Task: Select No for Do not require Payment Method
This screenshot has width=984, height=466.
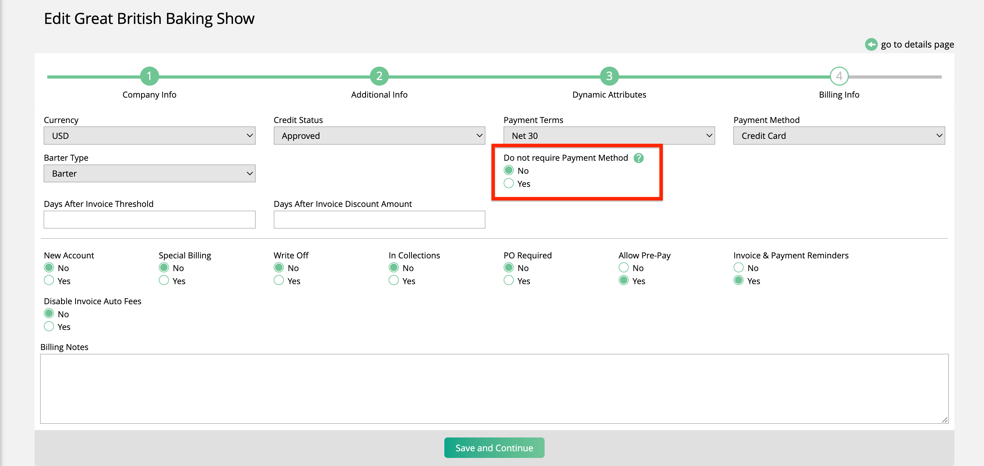Action: click(509, 171)
